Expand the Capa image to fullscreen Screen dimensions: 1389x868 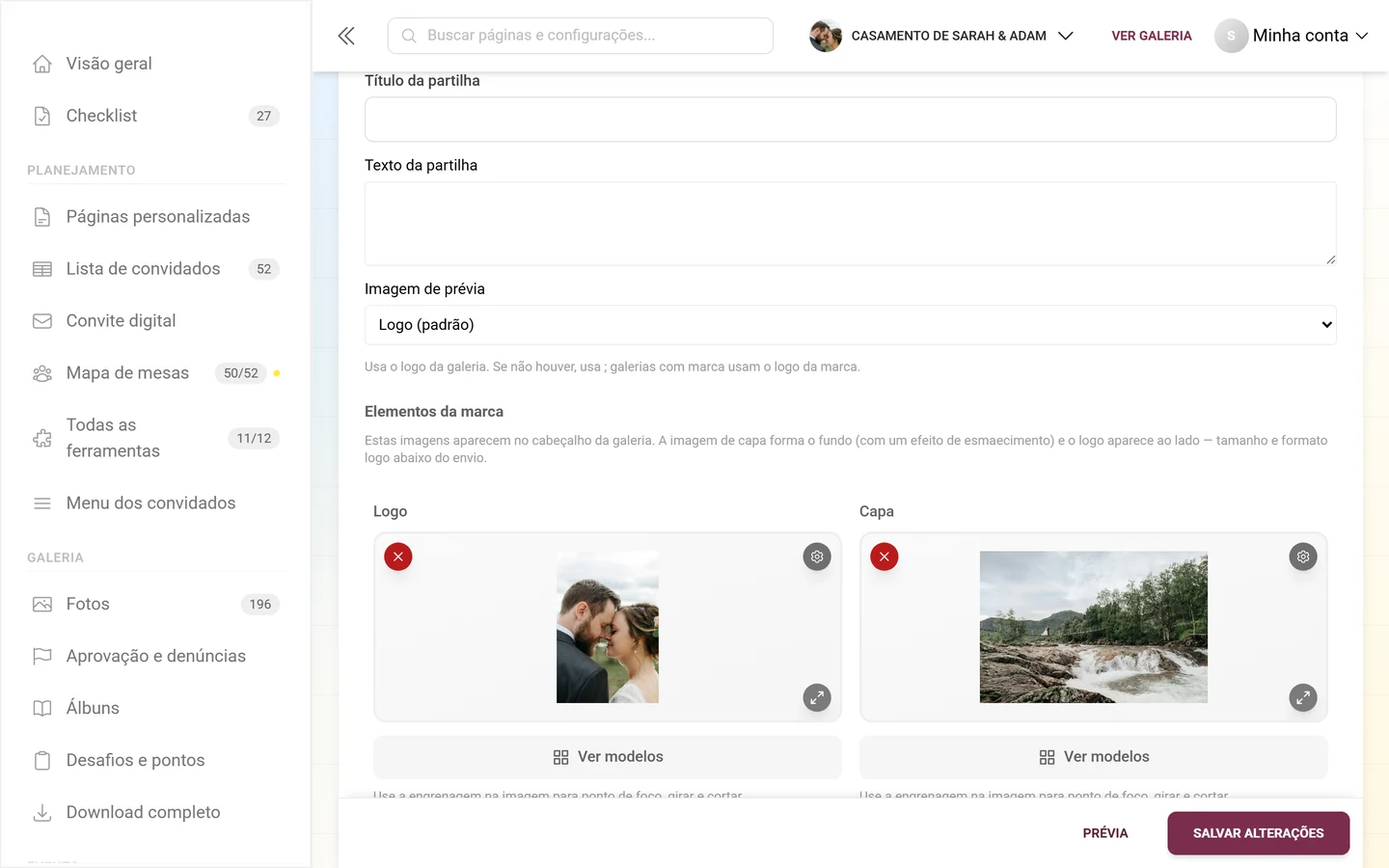1303,697
